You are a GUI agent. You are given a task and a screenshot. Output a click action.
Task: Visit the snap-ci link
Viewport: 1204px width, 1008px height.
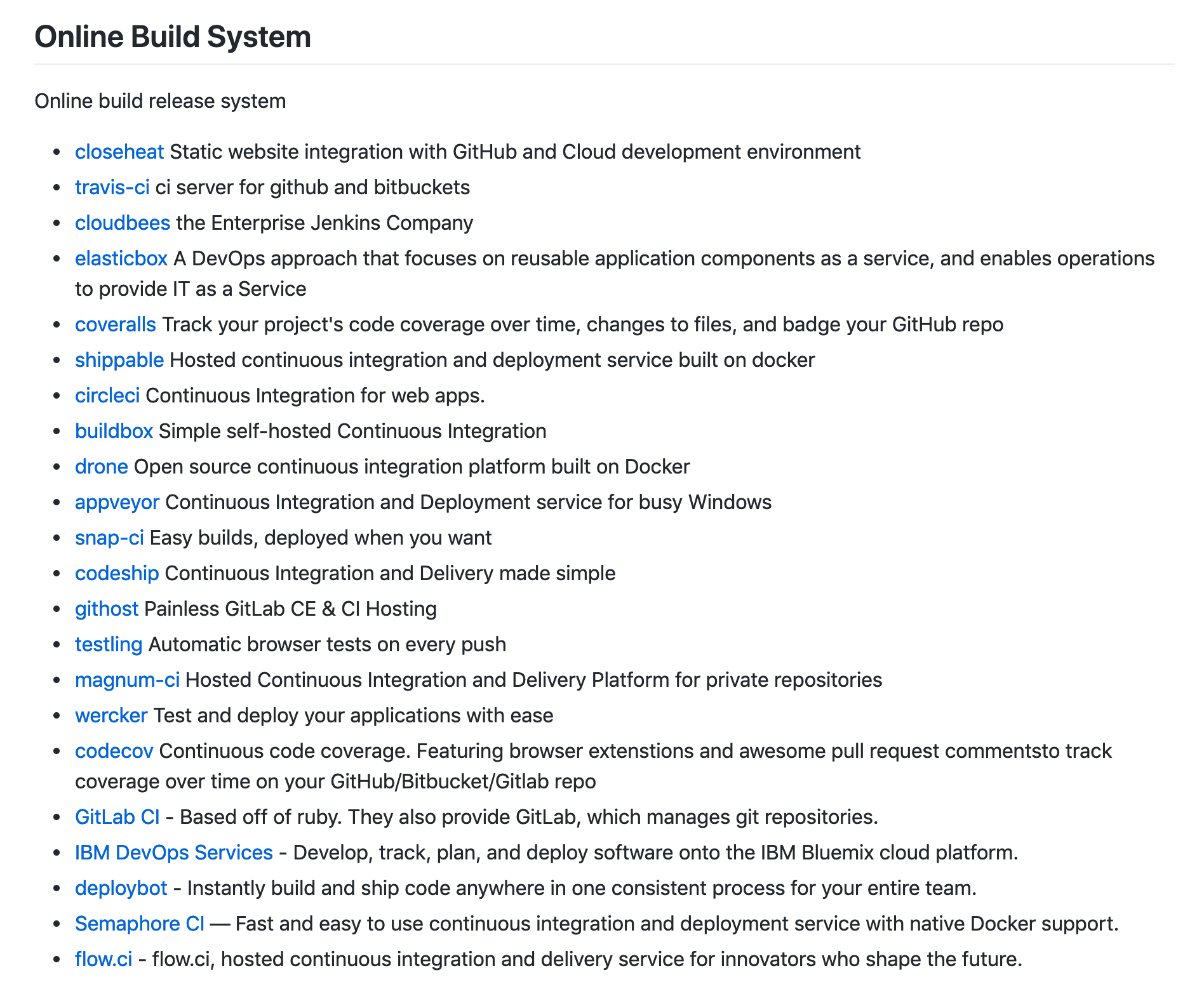[109, 538]
